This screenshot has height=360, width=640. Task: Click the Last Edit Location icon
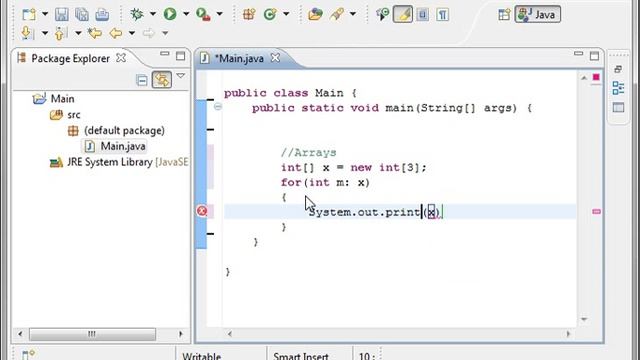click(95, 33)
